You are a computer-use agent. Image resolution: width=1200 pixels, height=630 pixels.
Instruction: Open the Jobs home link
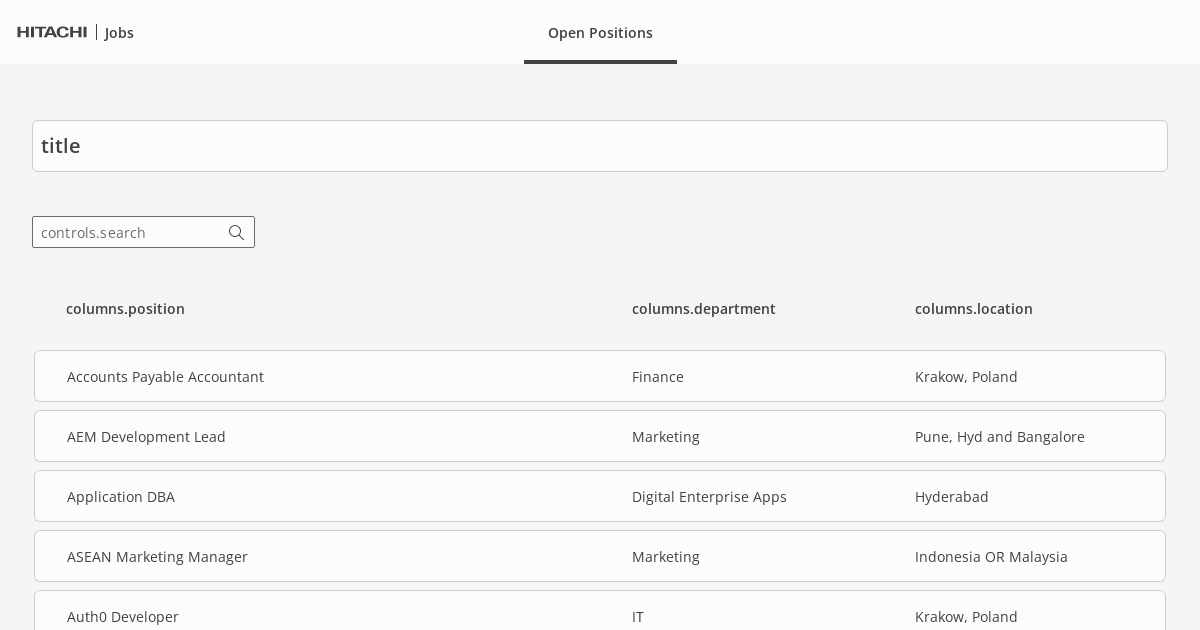tap(119, 33)
